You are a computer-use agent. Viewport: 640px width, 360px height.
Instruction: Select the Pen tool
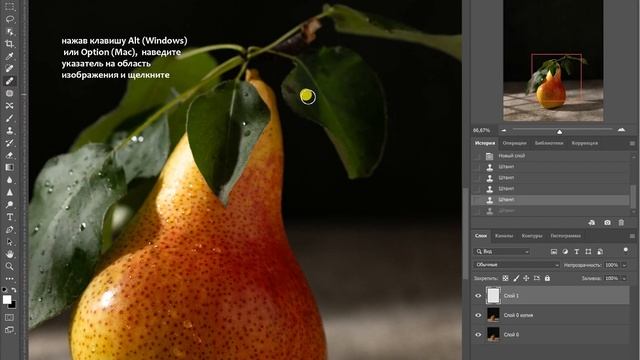tap(9, 230)
